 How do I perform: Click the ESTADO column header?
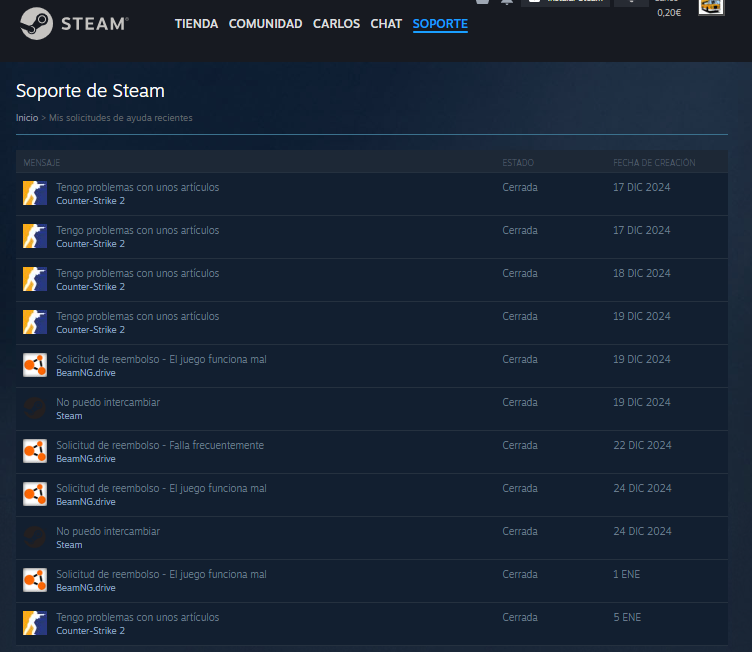coord(518,163)
